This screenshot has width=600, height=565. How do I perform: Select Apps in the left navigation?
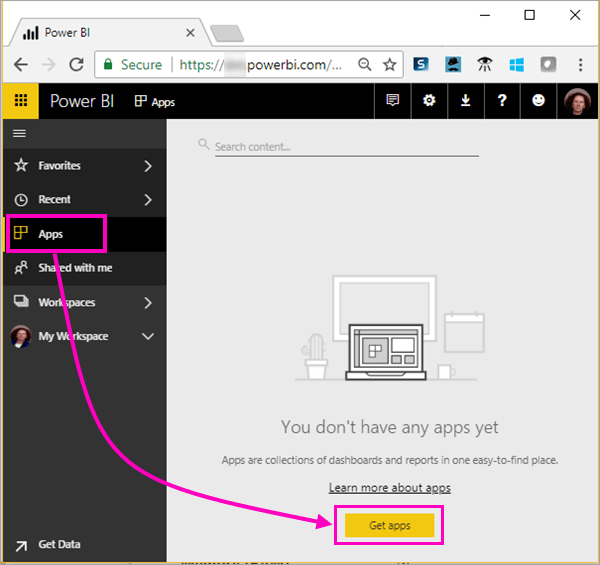(x=84, y=234)
